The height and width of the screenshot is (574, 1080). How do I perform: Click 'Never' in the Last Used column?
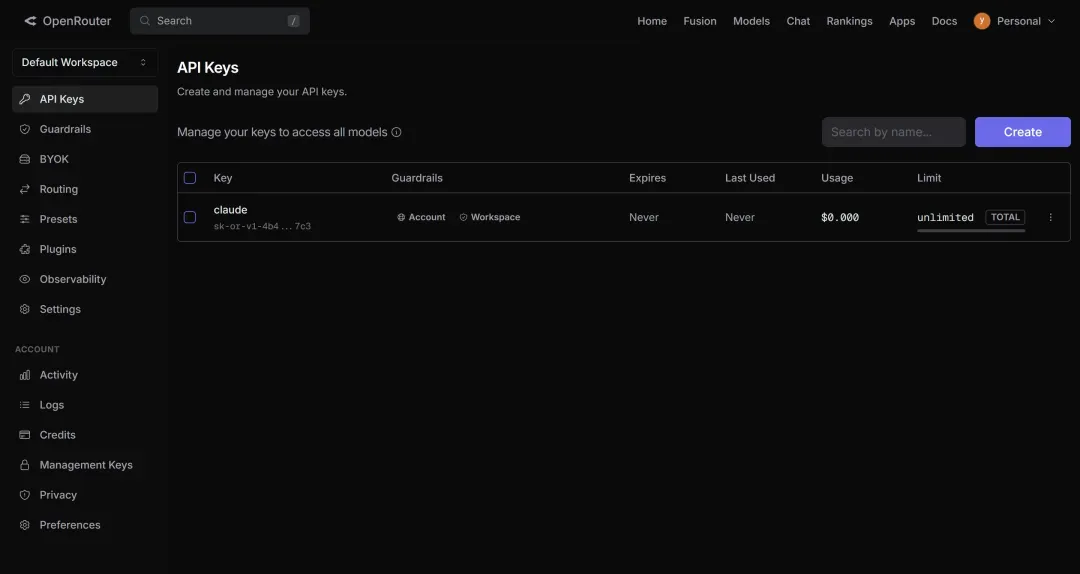point(740,217)
